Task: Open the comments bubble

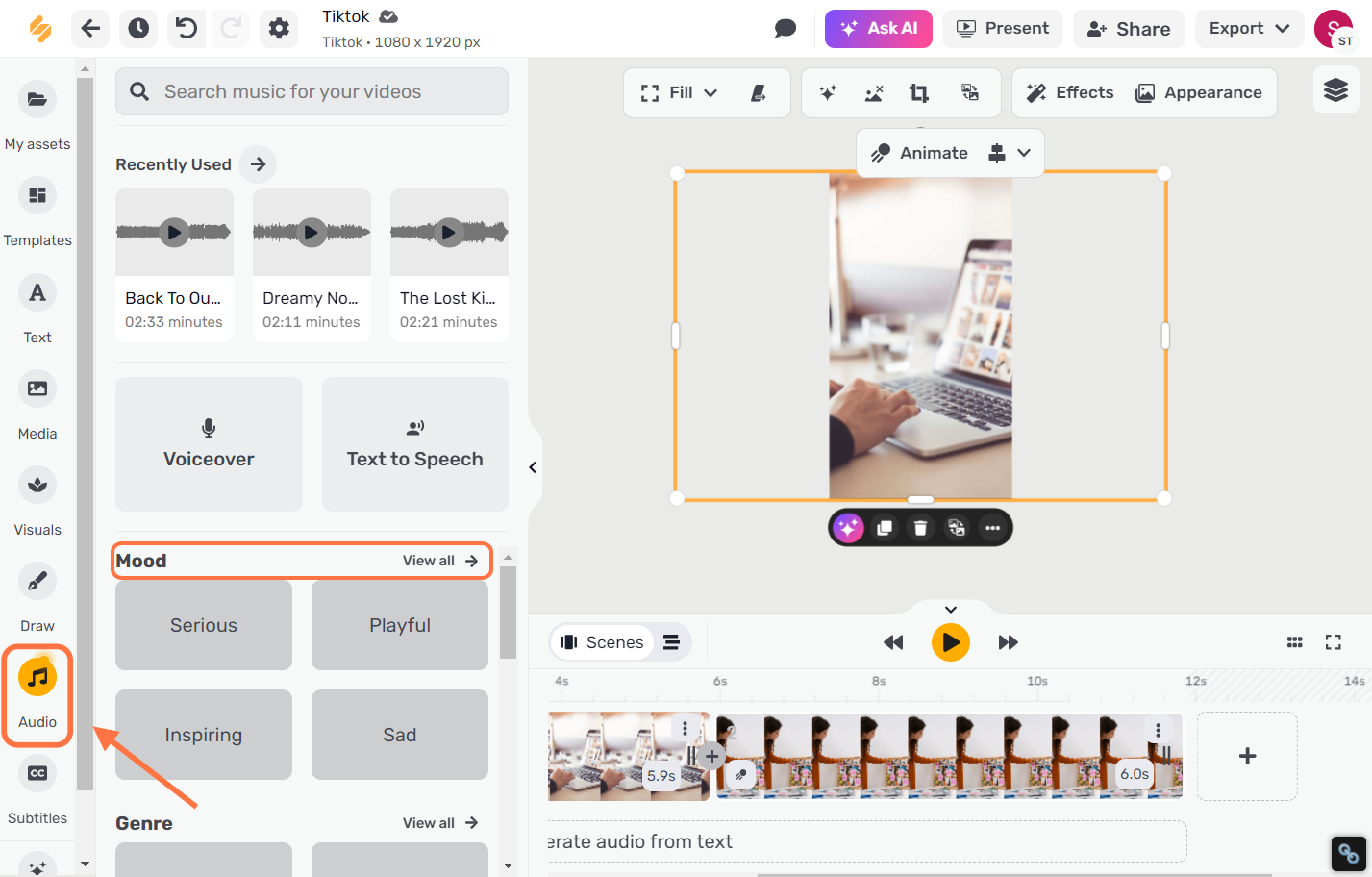Action: (786, 28)
